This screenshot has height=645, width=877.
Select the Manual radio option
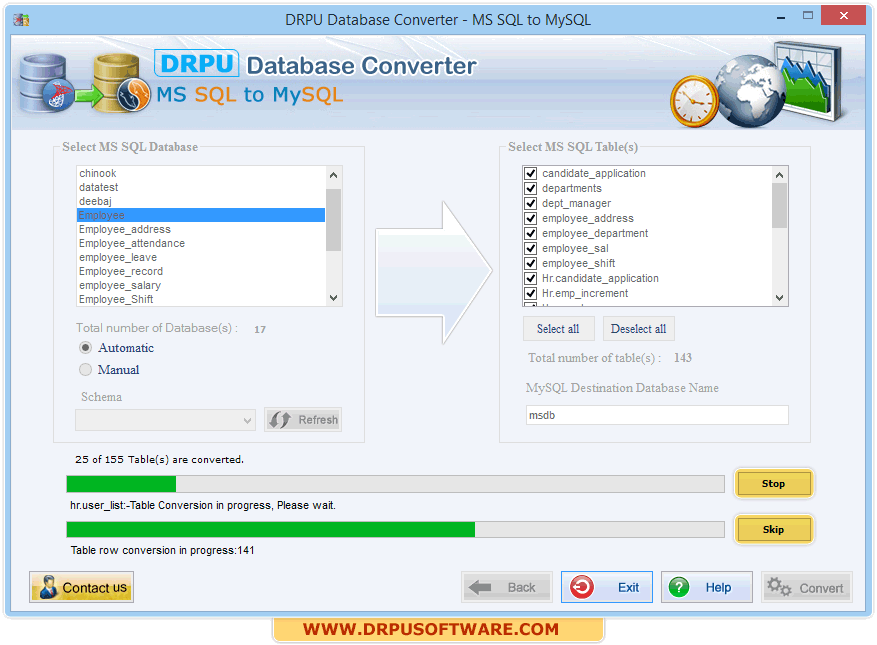coord(85,369)
